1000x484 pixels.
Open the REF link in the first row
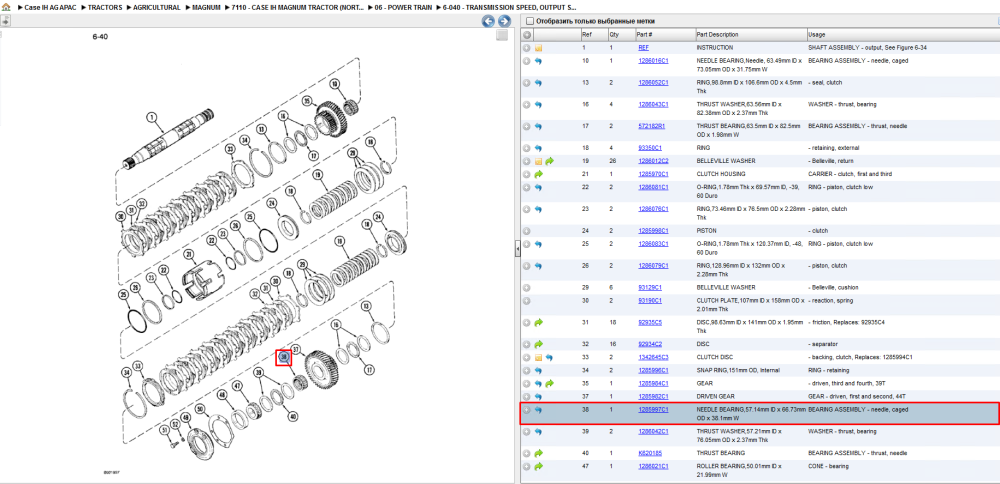pos(643,48)
